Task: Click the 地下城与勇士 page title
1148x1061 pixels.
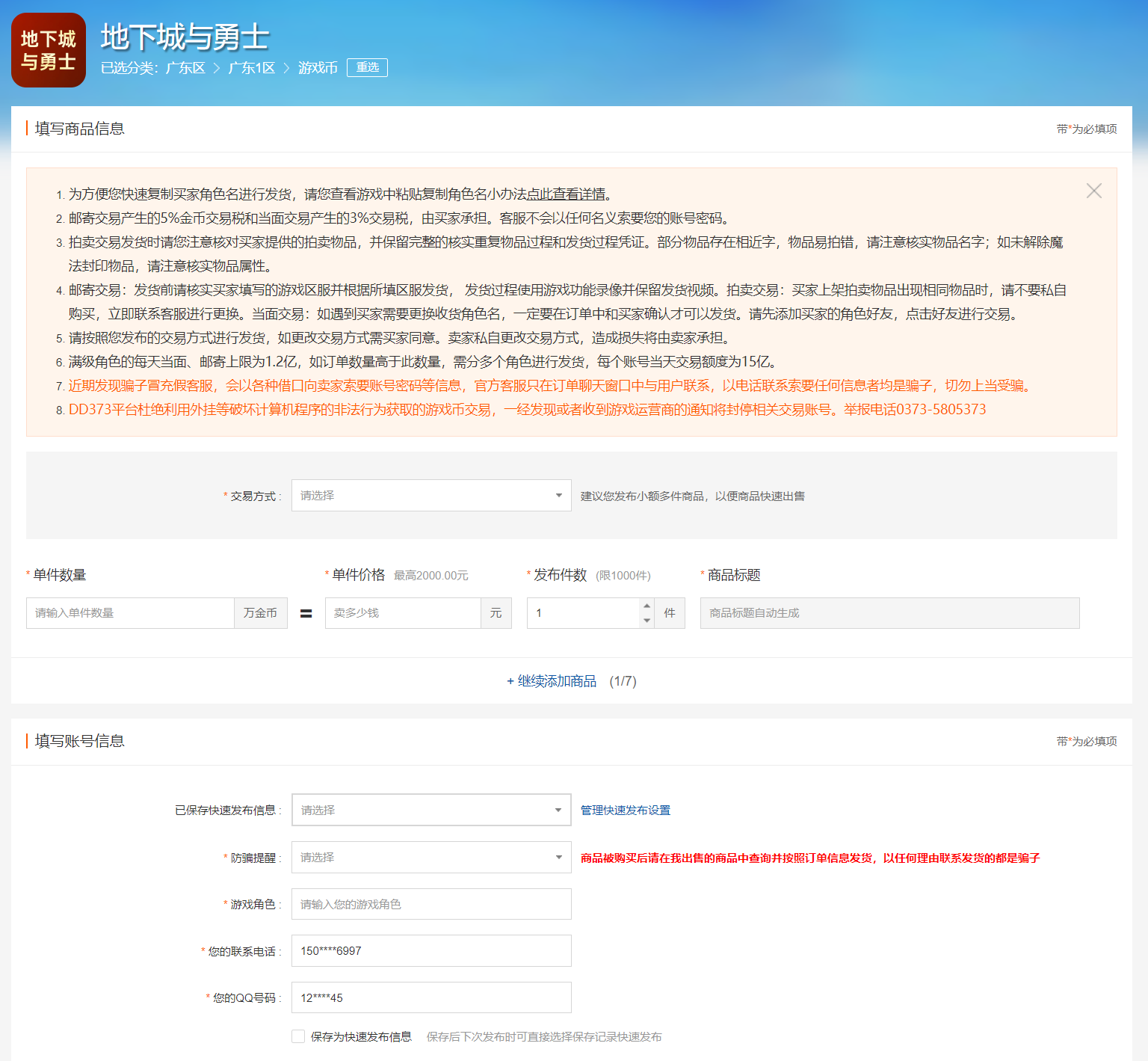Action: pos(185,37)
